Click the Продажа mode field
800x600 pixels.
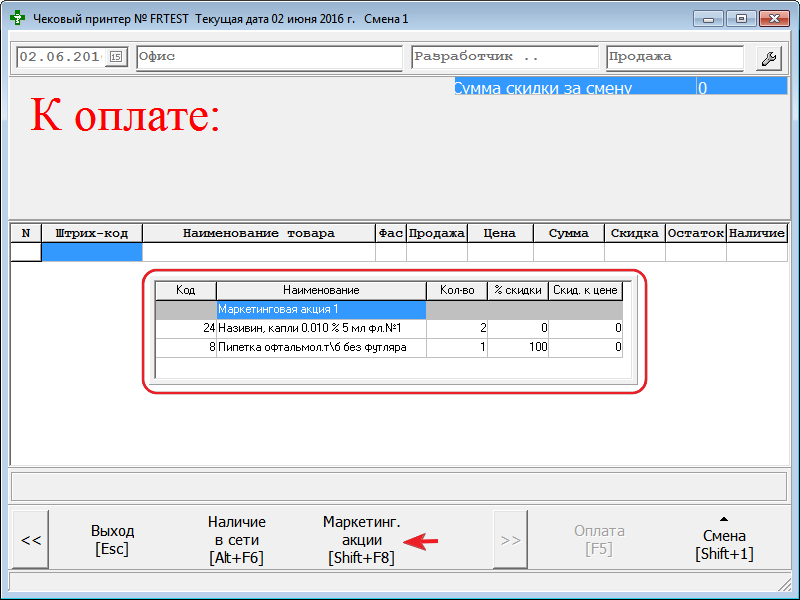click(673, 57)
